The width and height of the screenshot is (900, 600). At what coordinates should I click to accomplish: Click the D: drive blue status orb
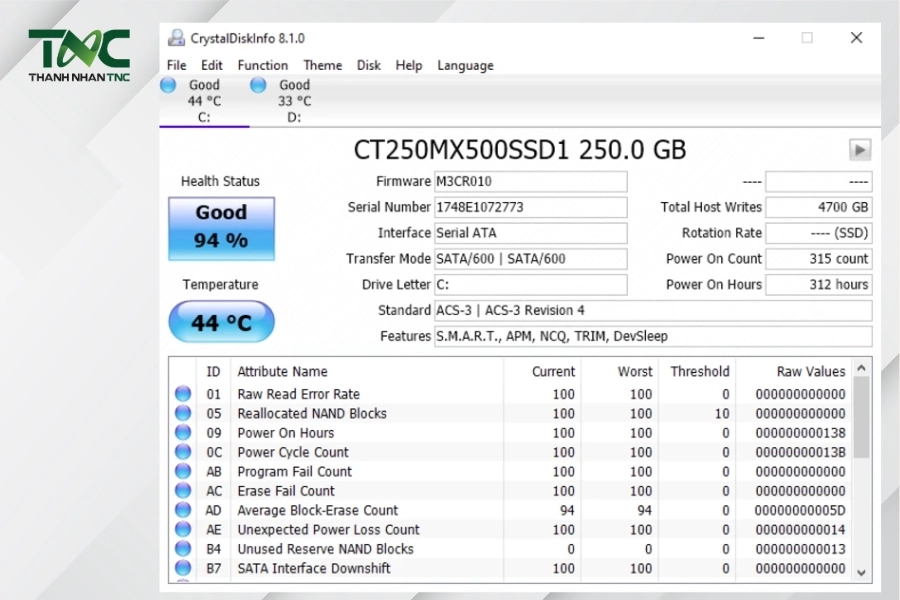pyautogui.click(x=258, y=85)
